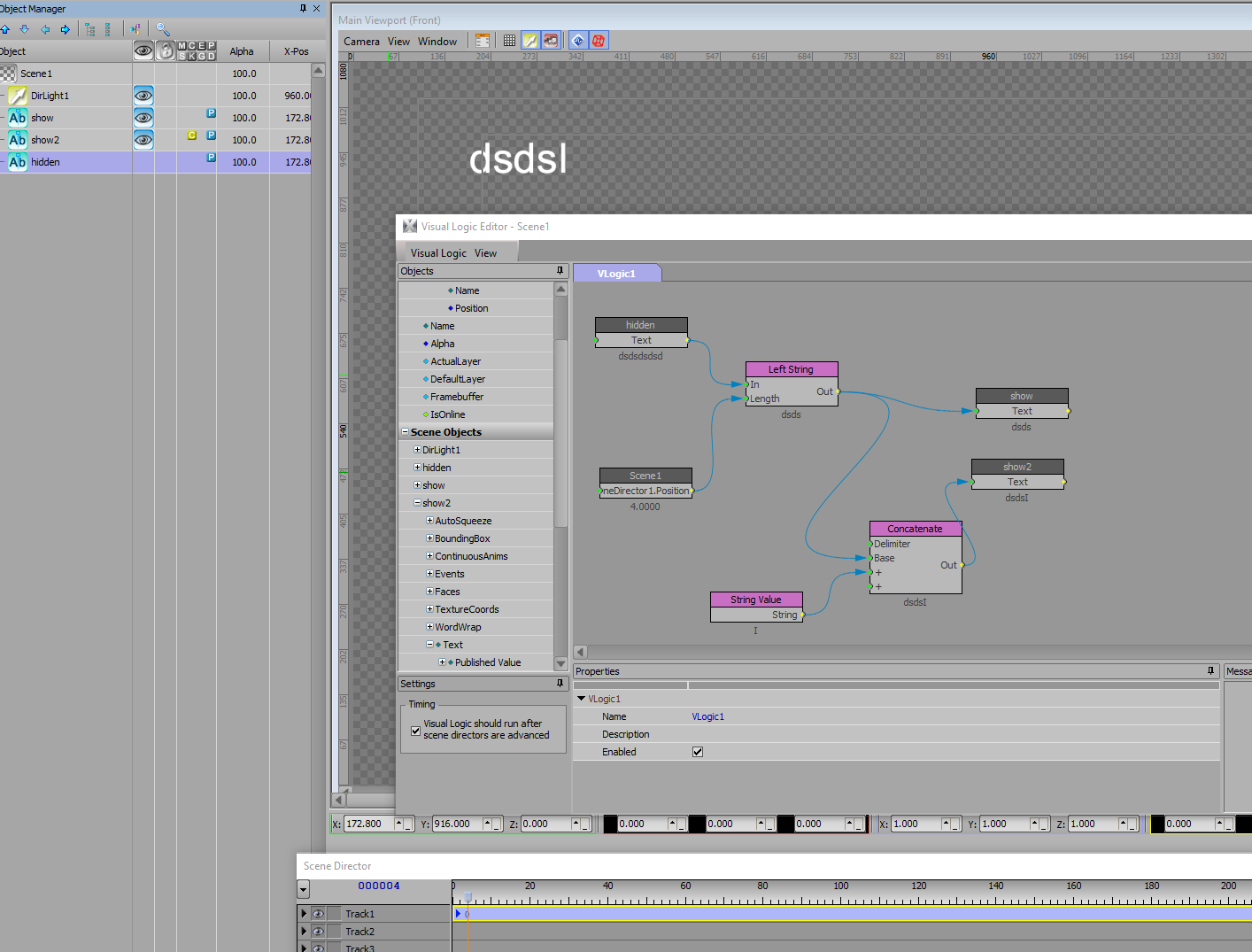Viewport: 1252px width, 952px height.
Task: Click the blue up arrow in Object Manager
Action: coord(5,29)
